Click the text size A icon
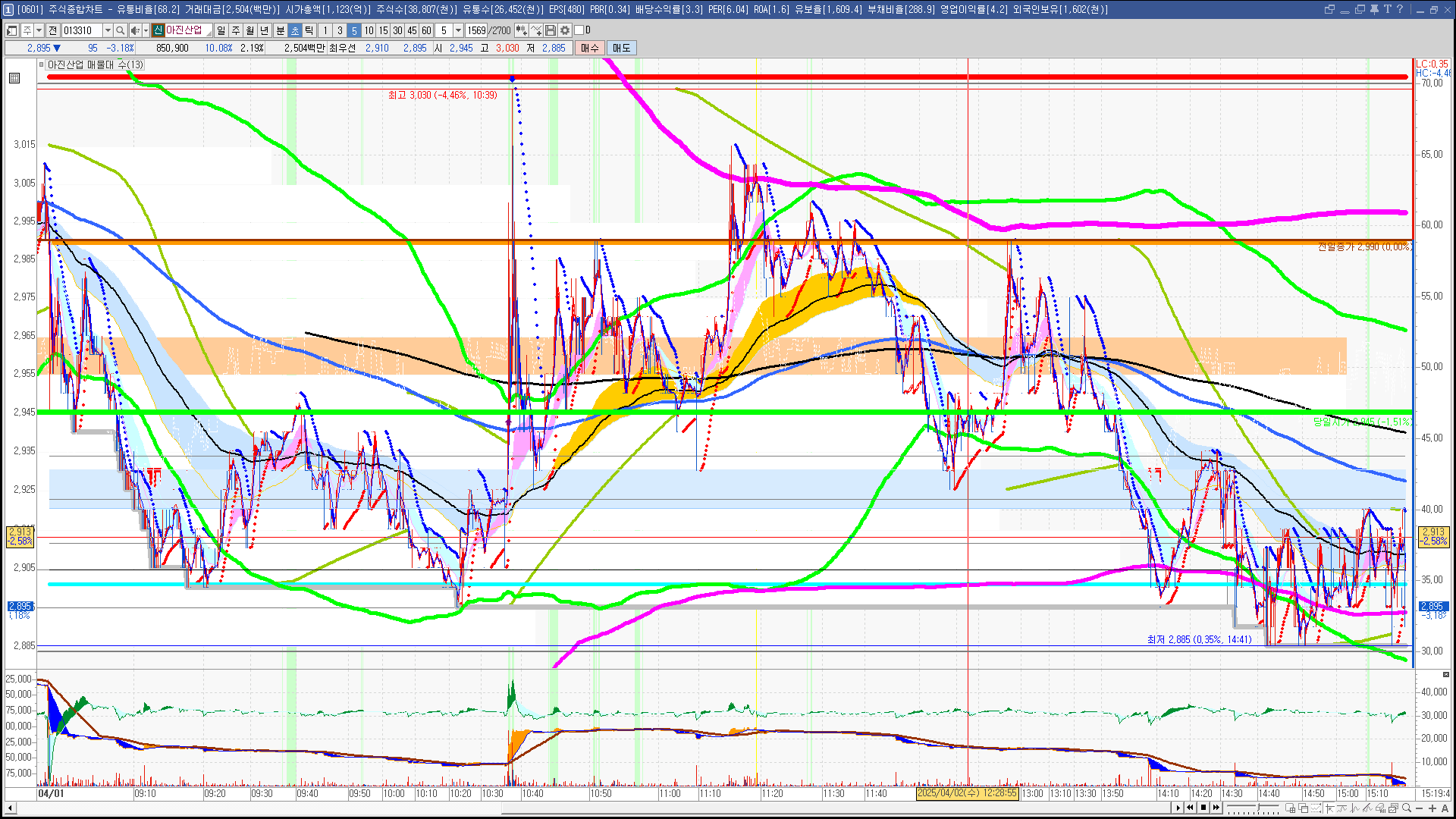The width and height of the screenshot is (1456, 819). pos(1445,808)
